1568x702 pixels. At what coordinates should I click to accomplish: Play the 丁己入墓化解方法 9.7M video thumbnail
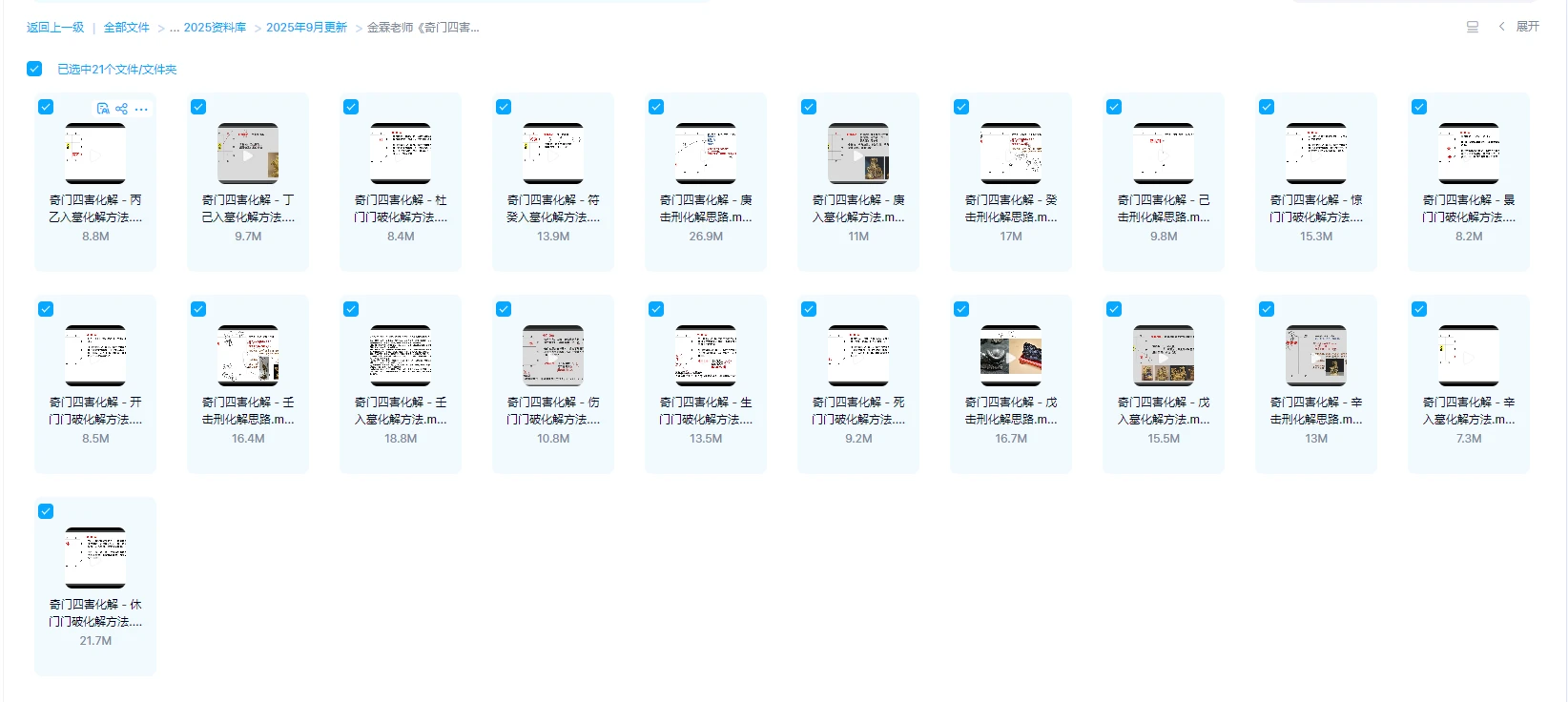(248, 154)
